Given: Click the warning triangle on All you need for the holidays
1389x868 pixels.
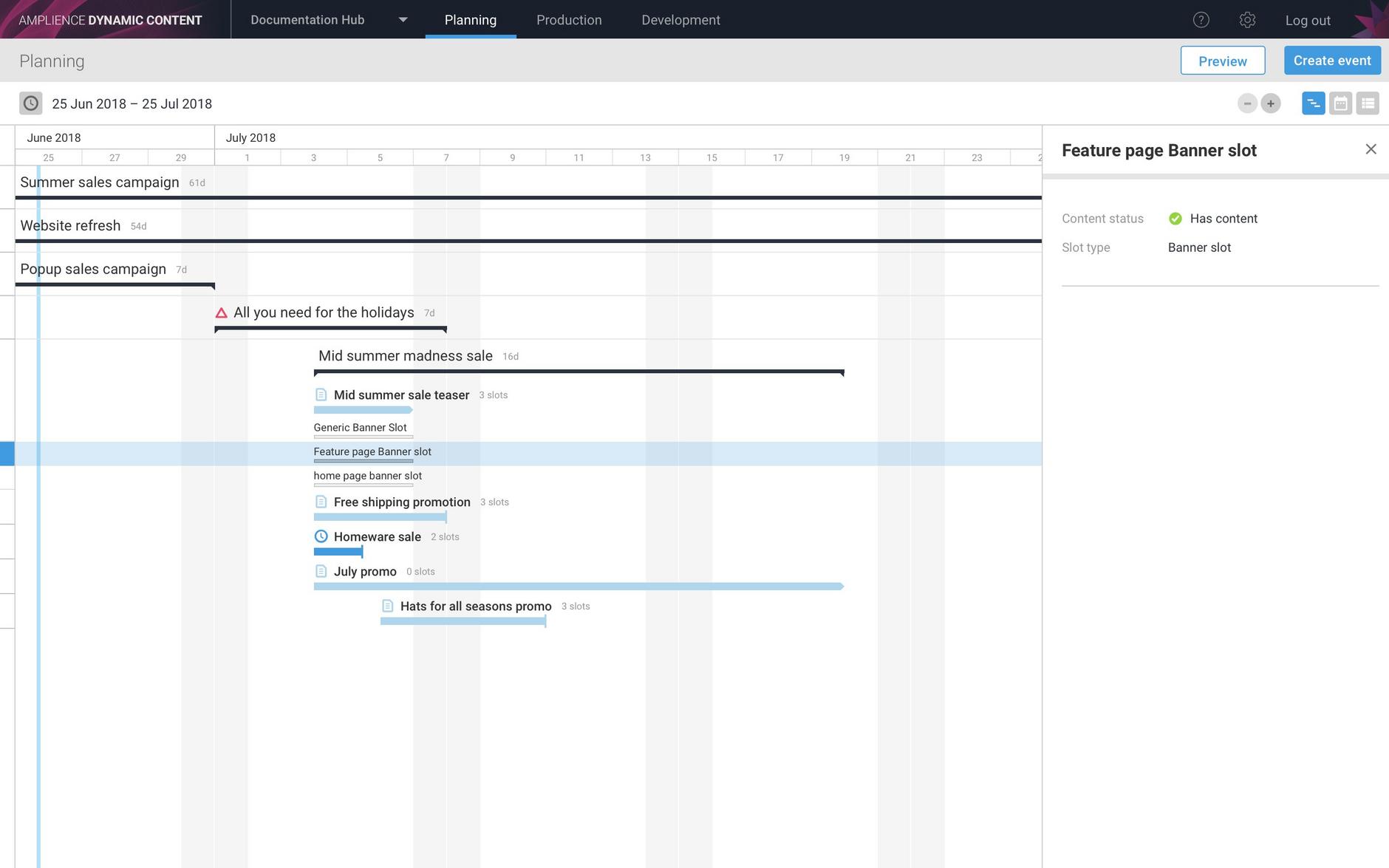Looking at the screenshot, I should (x=220, y=312).
